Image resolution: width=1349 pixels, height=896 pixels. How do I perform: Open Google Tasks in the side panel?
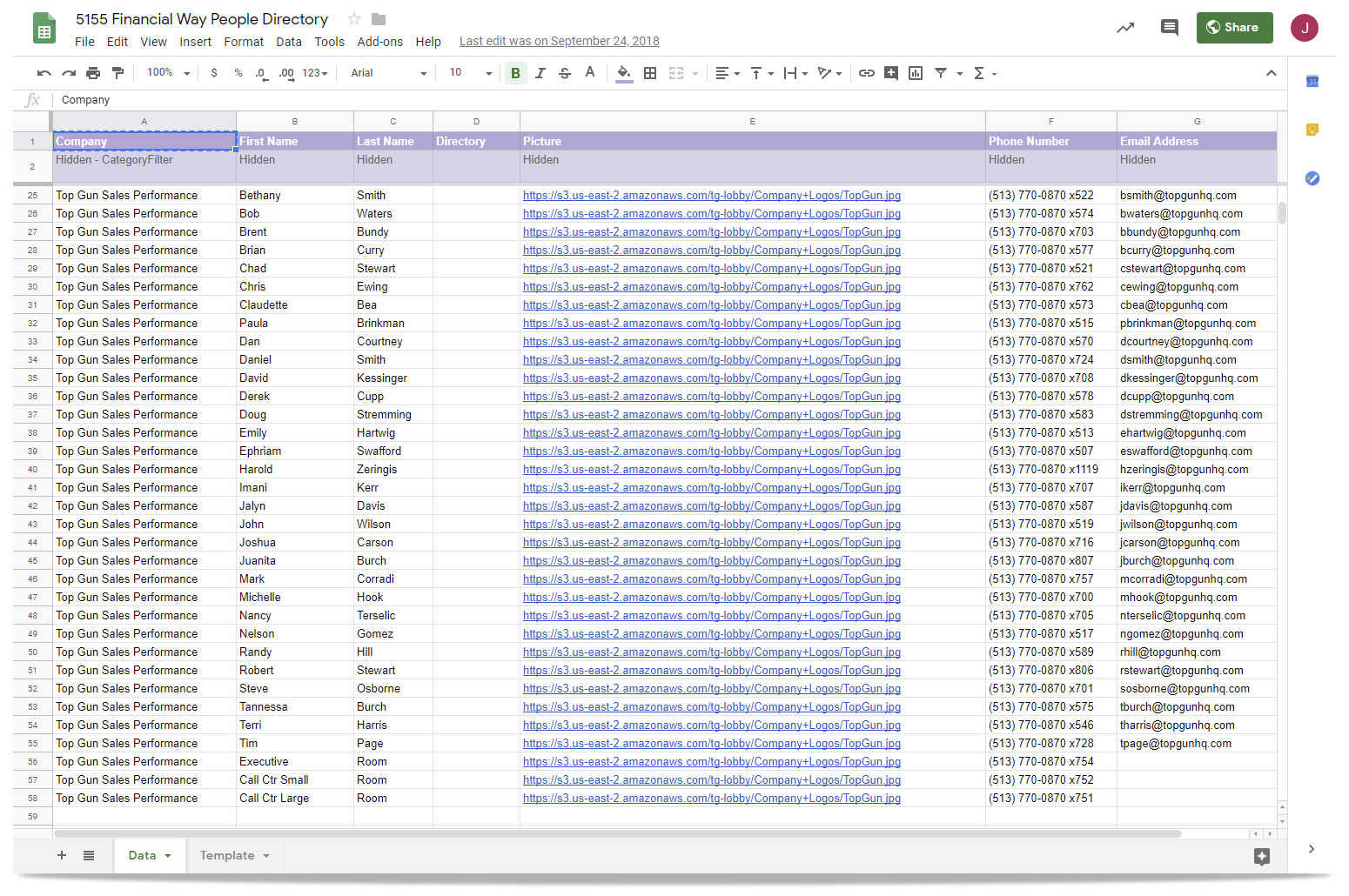pos(1312,178)
